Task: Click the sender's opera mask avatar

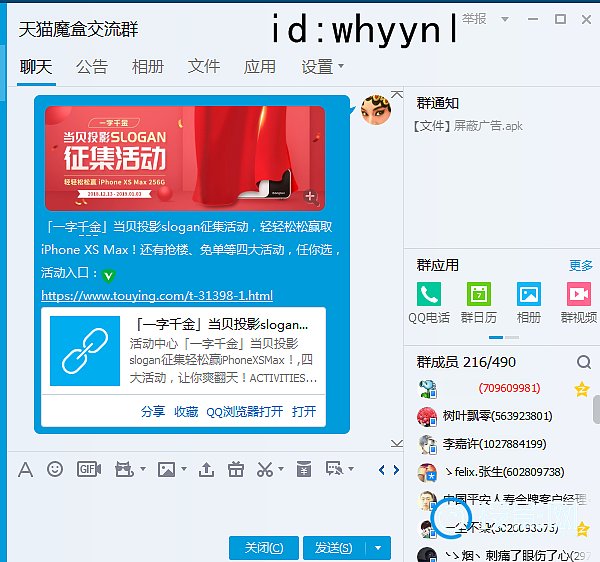Action: (x=375, y=110)
